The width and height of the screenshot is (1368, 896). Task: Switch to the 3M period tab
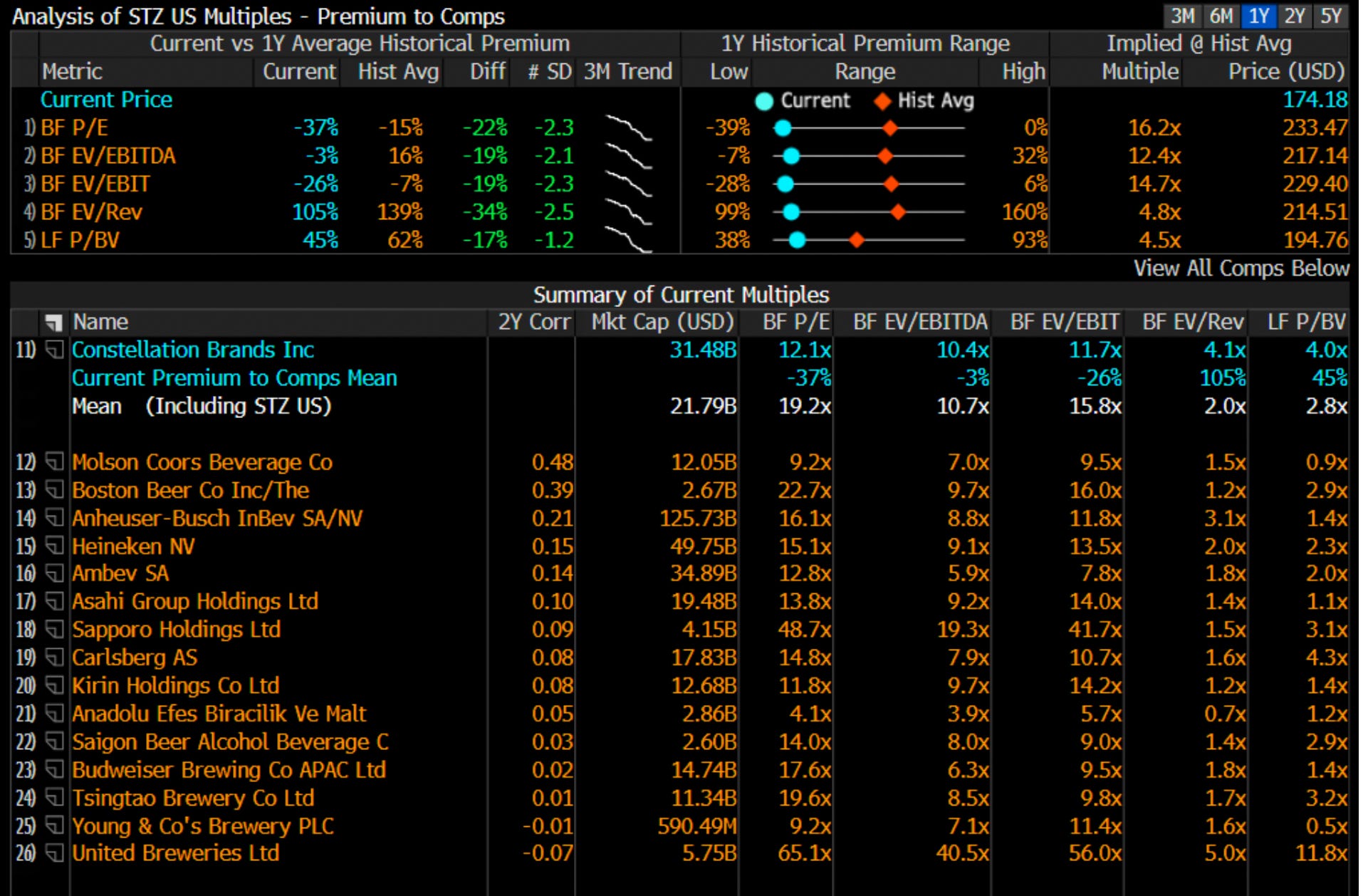pyautogui.click(x=1182, y=16)
